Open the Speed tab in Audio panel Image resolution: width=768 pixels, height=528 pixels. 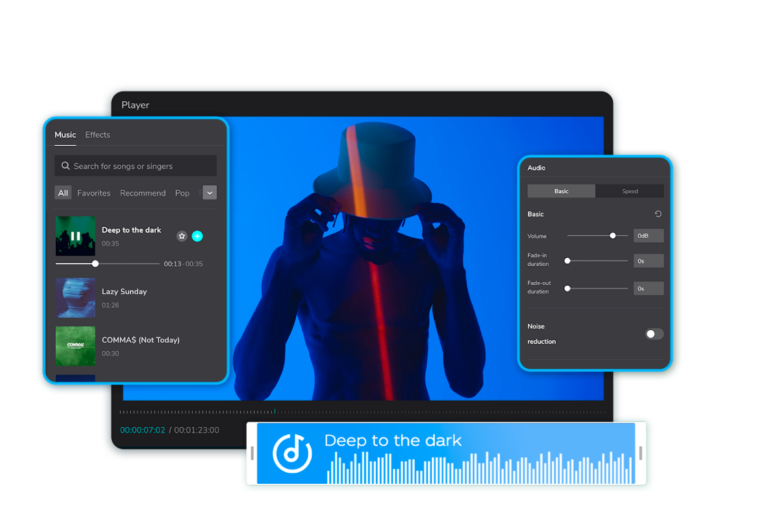point(630,191)
